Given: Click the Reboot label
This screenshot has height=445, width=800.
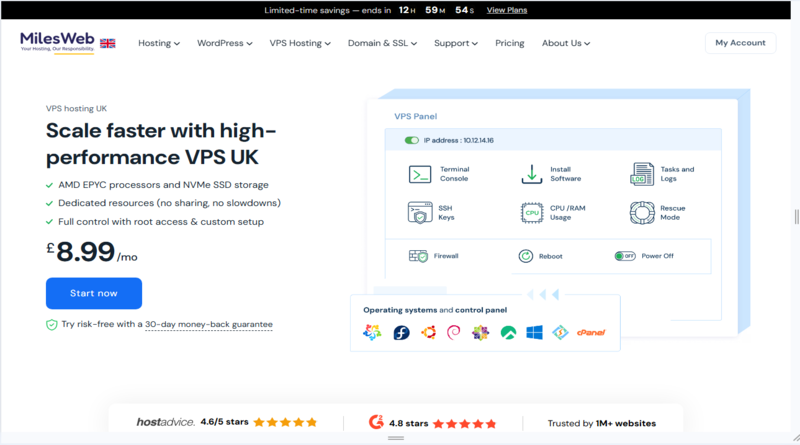Looking at the screenshot, I should tap(551, 257).
